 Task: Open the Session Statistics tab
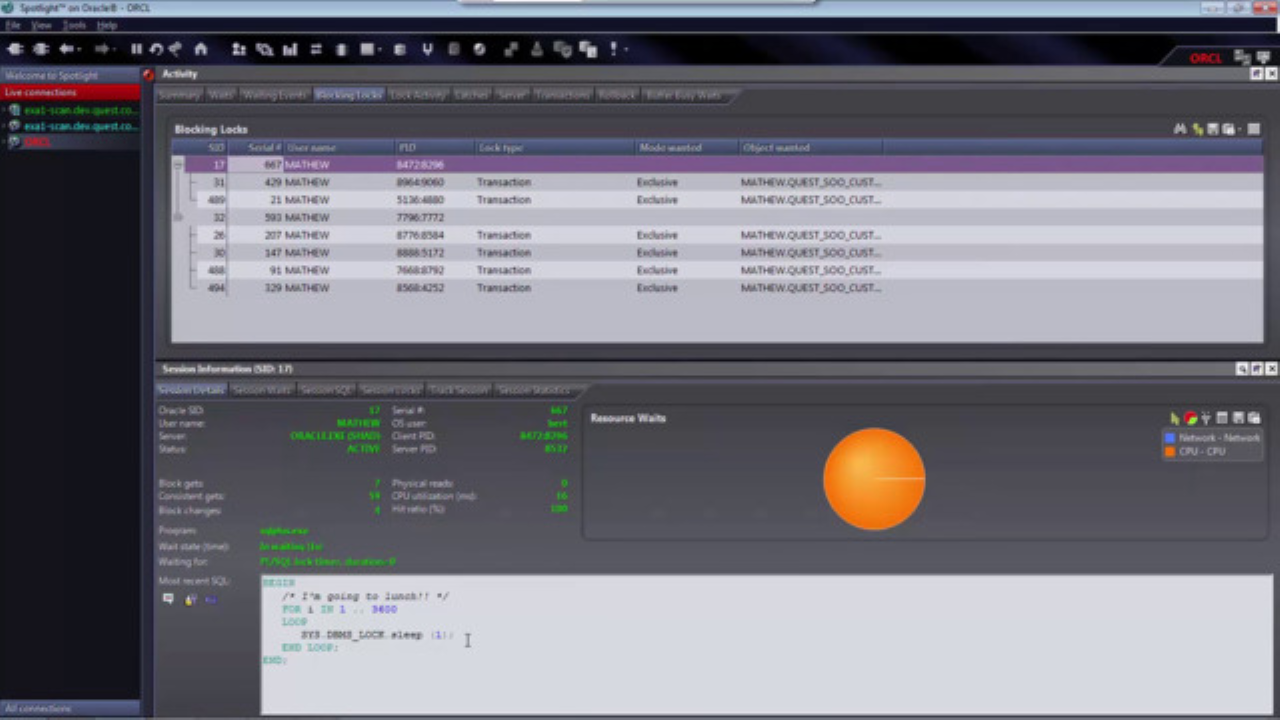(534, 390)
